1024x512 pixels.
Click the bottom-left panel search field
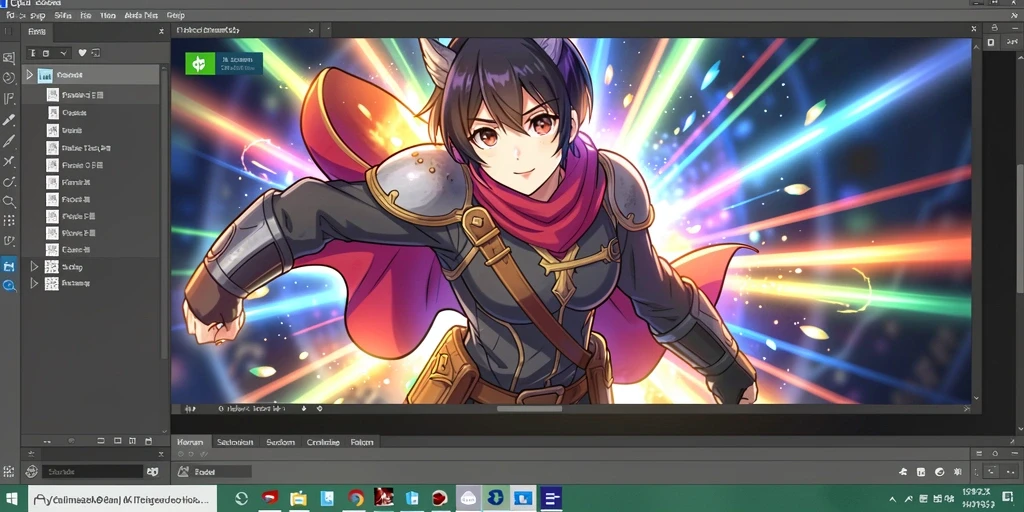coord(93,472)
